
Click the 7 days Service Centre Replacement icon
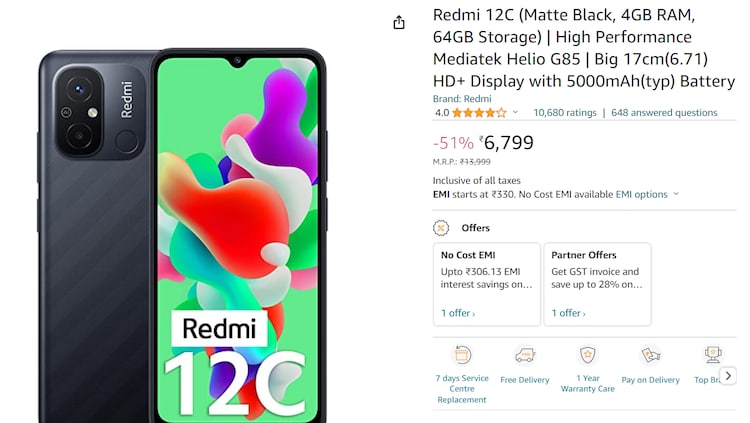point(462,355)
